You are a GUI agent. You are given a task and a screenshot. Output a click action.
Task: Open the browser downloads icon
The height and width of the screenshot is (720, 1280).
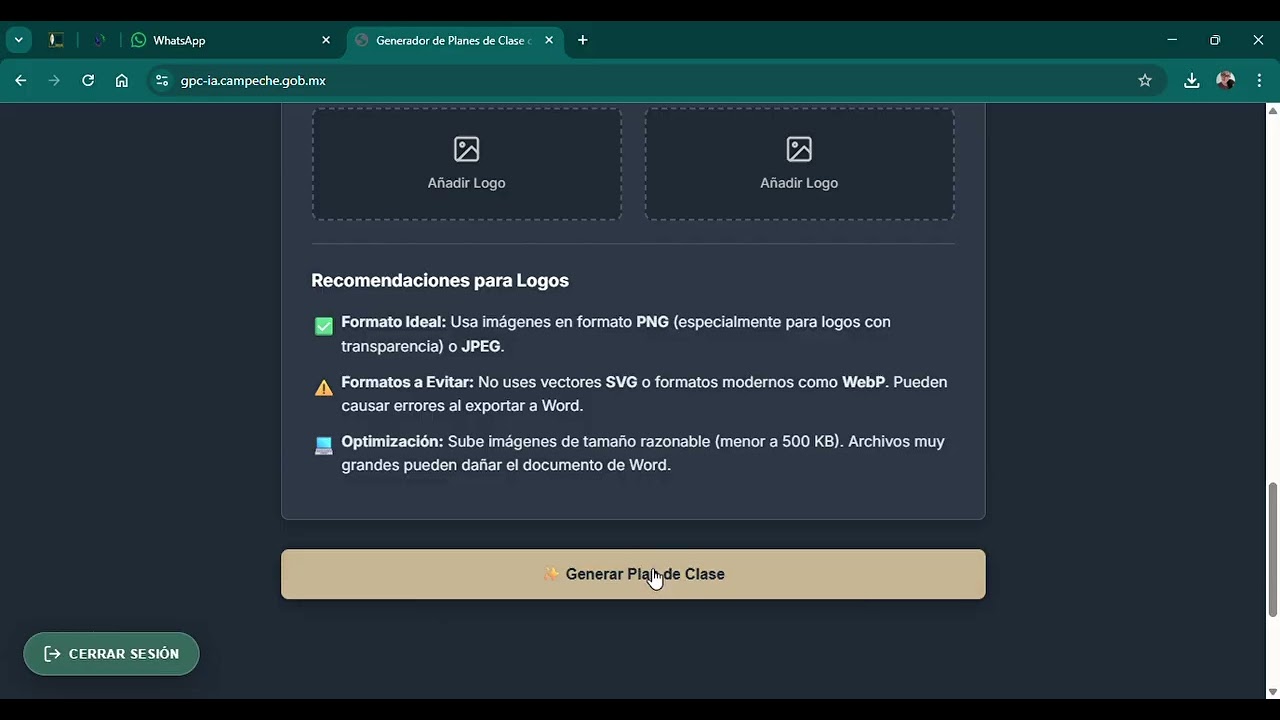click(1191, 80)
